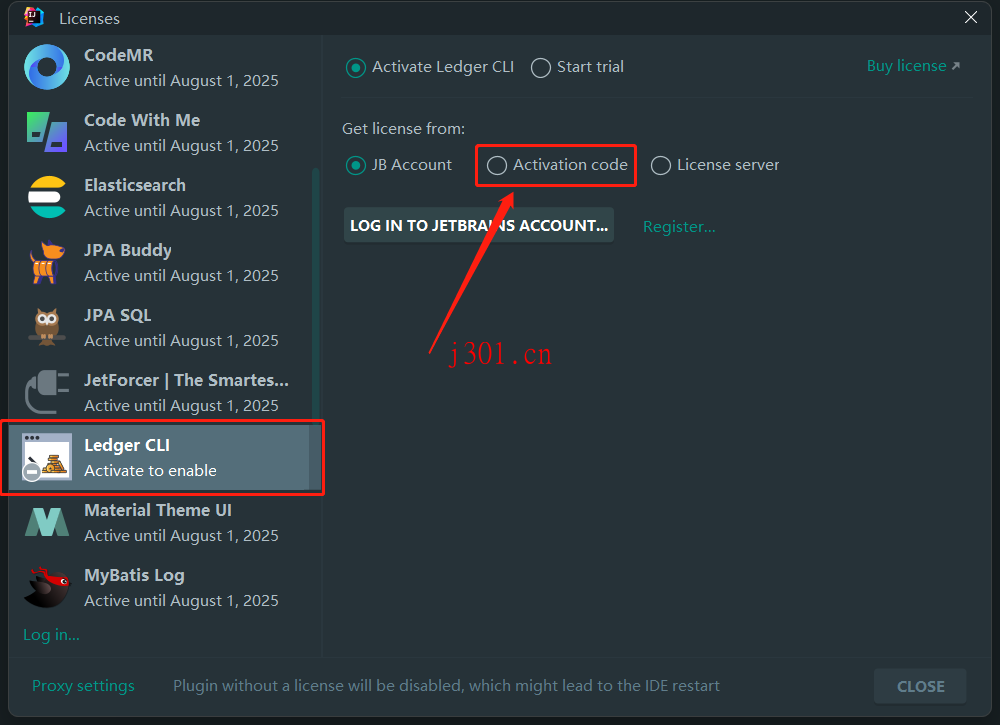Choose Activation code license source
1000x725 pixels.
tap(557, 165)
